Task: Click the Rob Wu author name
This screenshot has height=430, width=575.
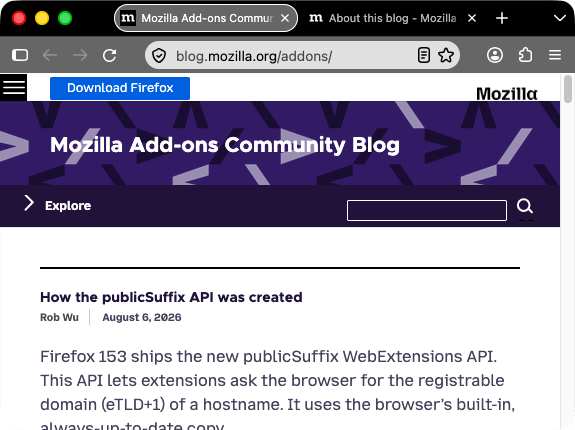Action: 59,317
